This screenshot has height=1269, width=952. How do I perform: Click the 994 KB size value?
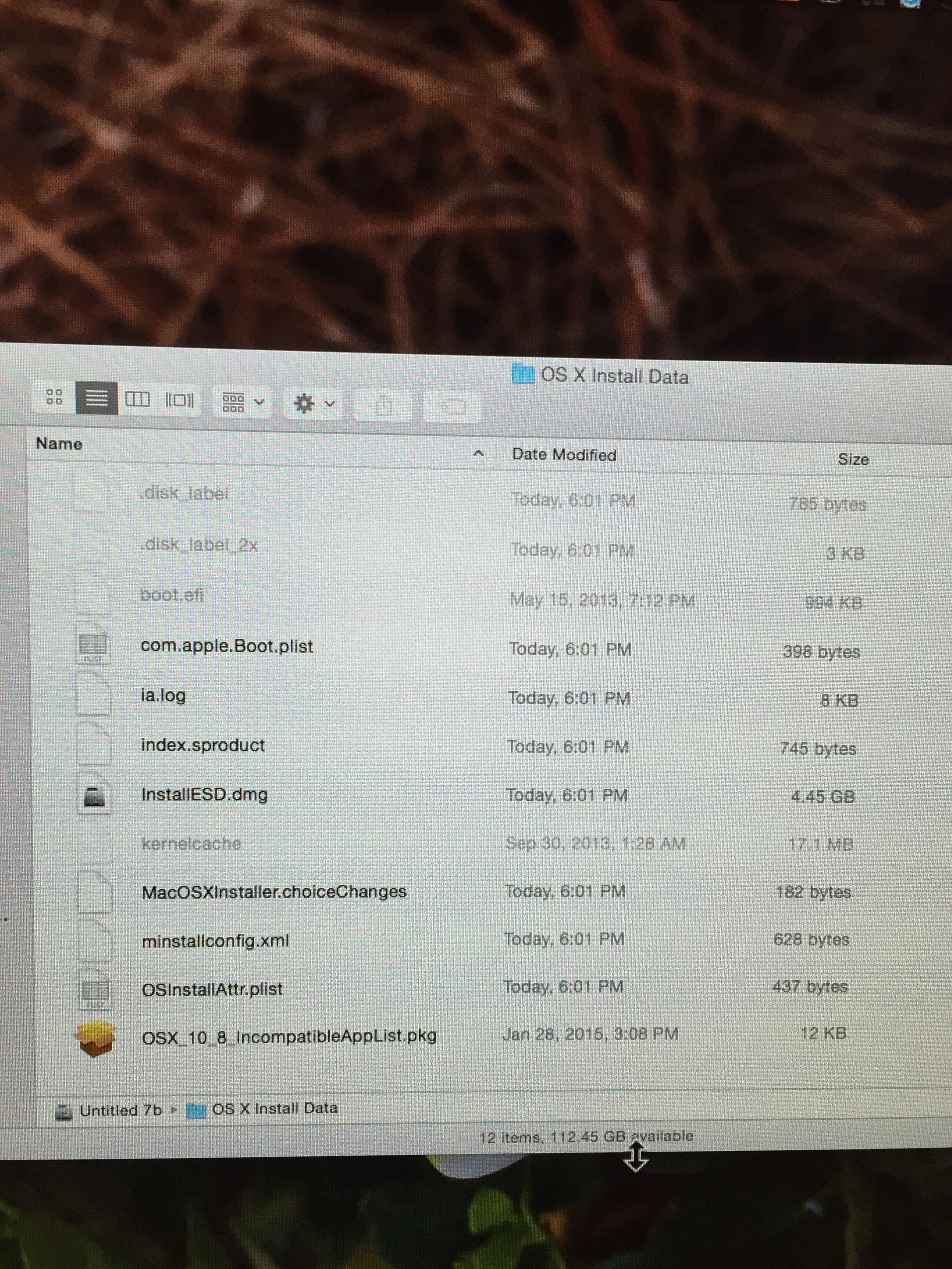tap(833, 603)
